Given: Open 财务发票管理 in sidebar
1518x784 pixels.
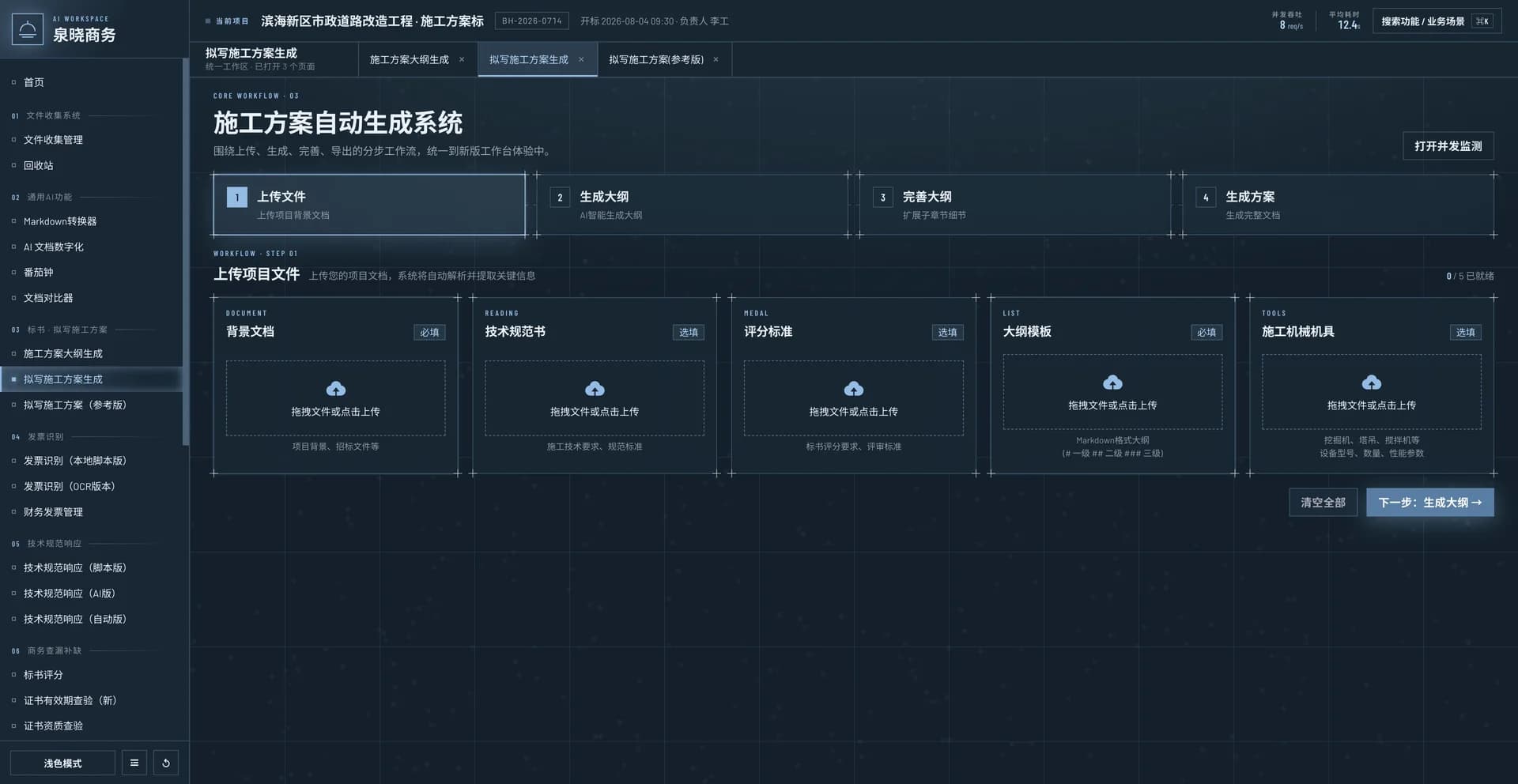Looking at the screenshot, I should [x=91, y=512].
